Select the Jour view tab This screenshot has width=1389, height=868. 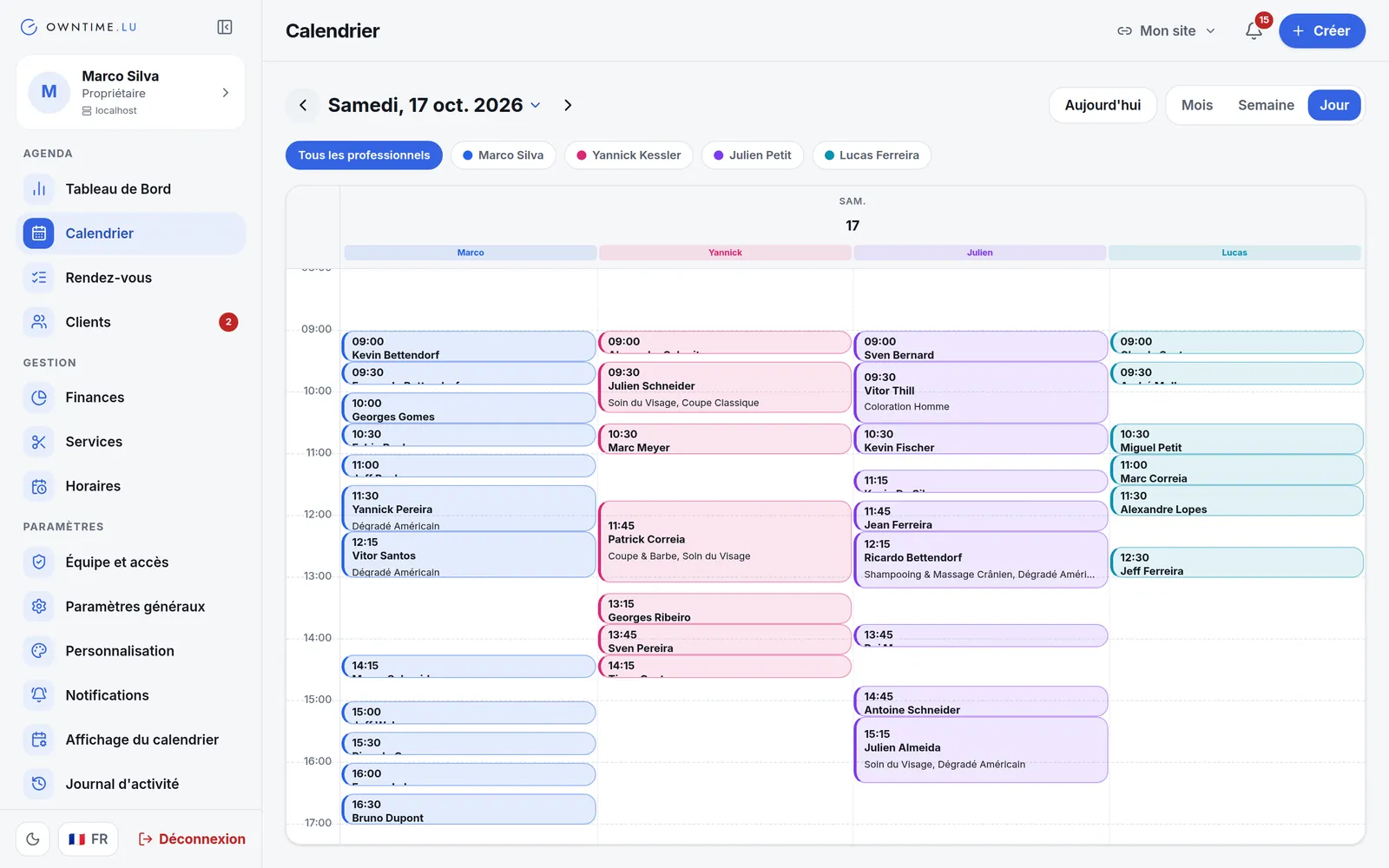[1334, 105]
